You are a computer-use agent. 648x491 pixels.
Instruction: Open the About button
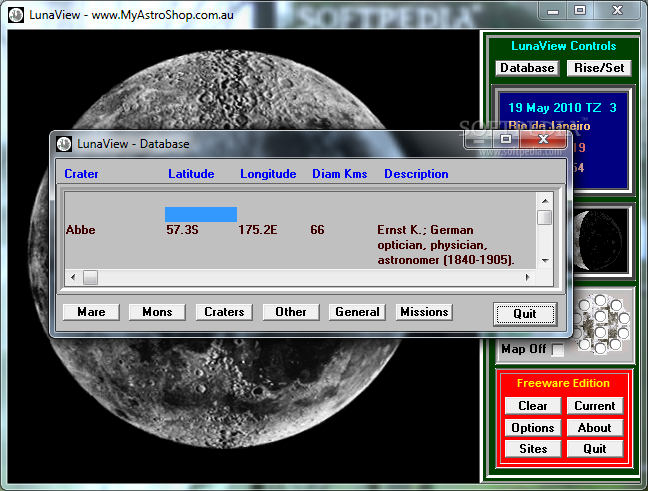pos(595,427)
